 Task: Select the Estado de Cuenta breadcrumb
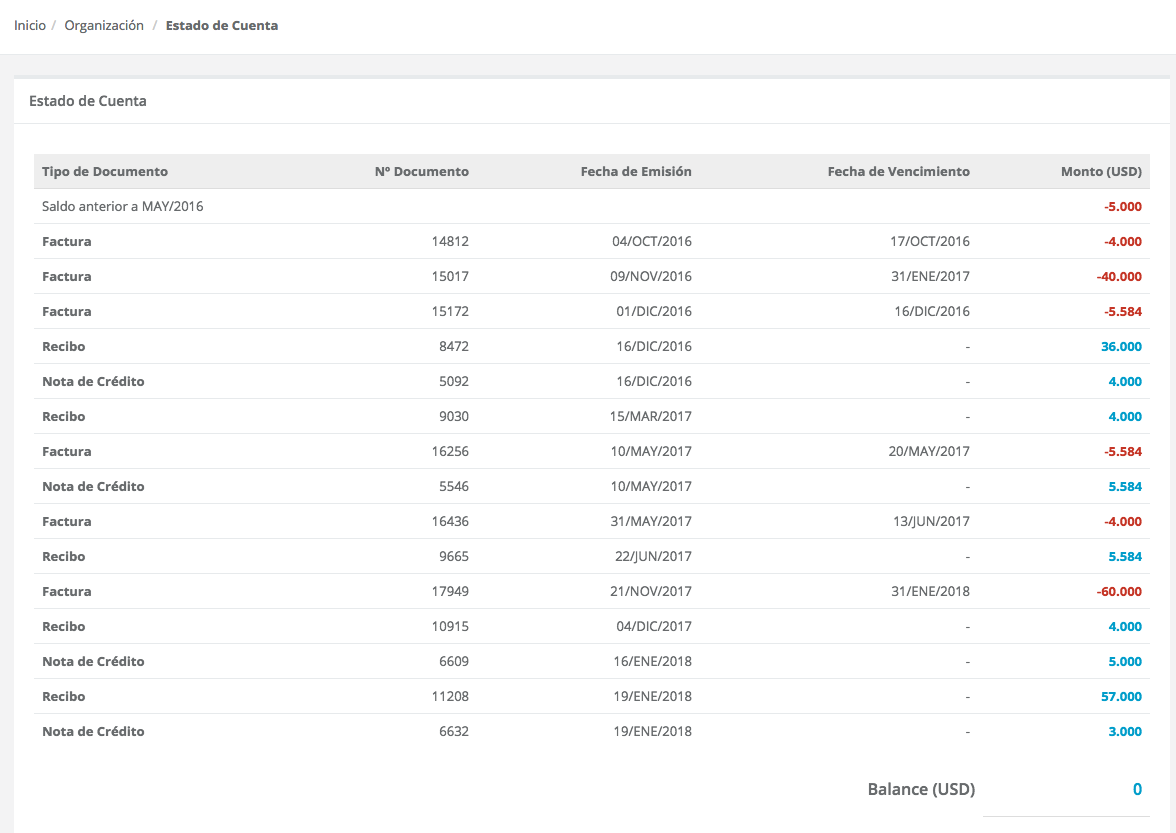[221, 25]
